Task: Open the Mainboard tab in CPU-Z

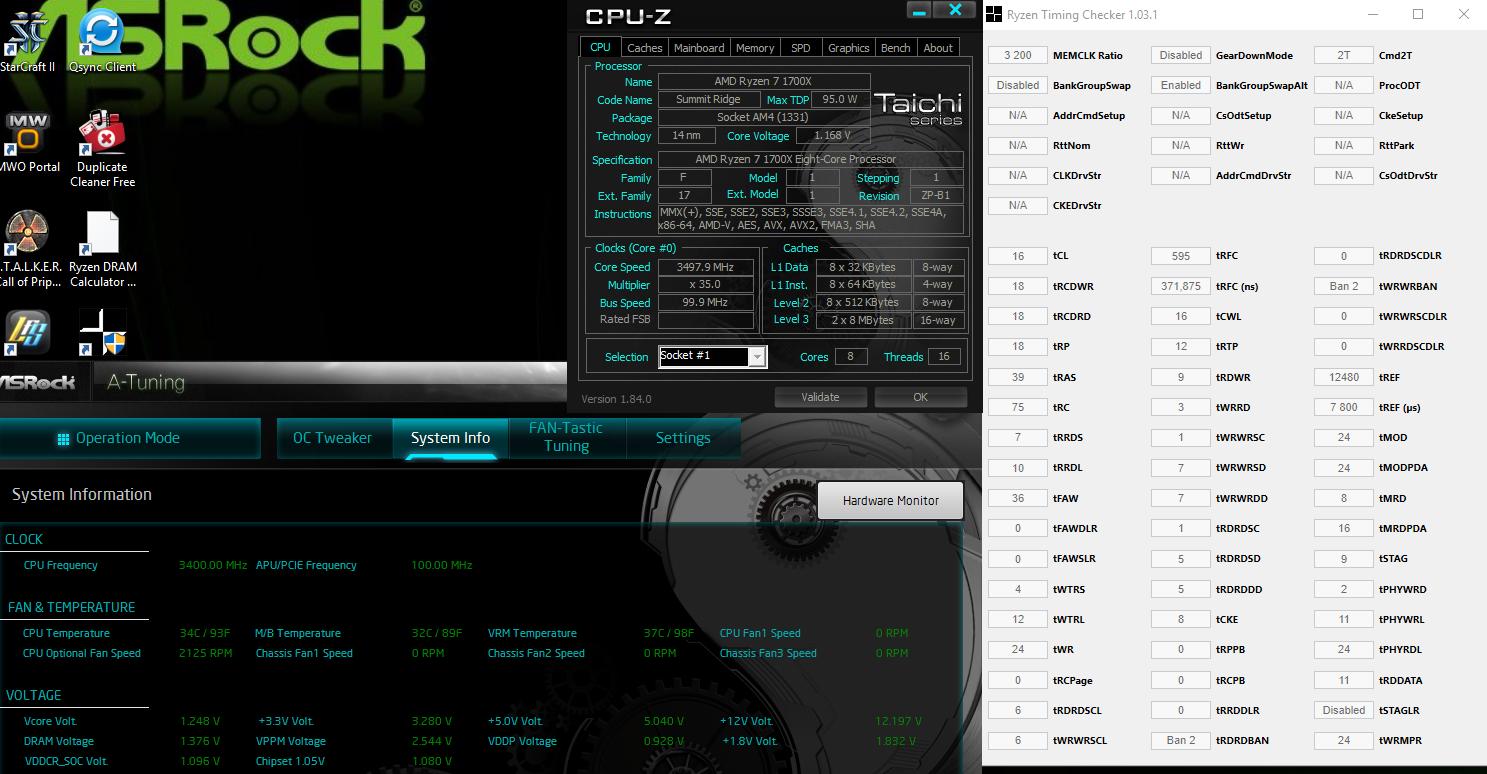Action: [x=699, y=48]
